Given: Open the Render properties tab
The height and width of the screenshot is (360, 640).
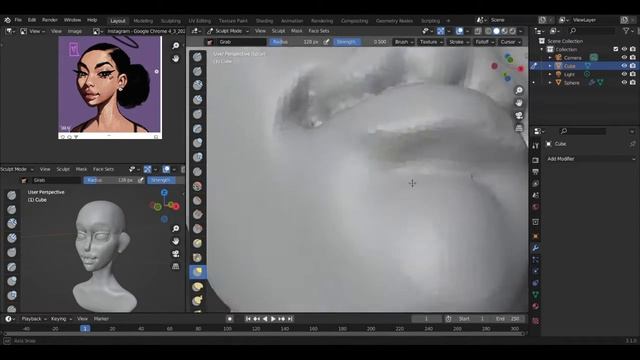Looking at the screenshot, I should pos(536,160).
